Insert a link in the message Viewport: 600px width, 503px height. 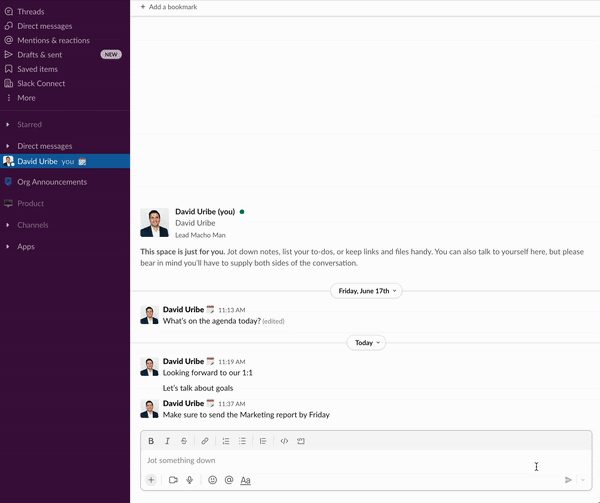[205, 441]
